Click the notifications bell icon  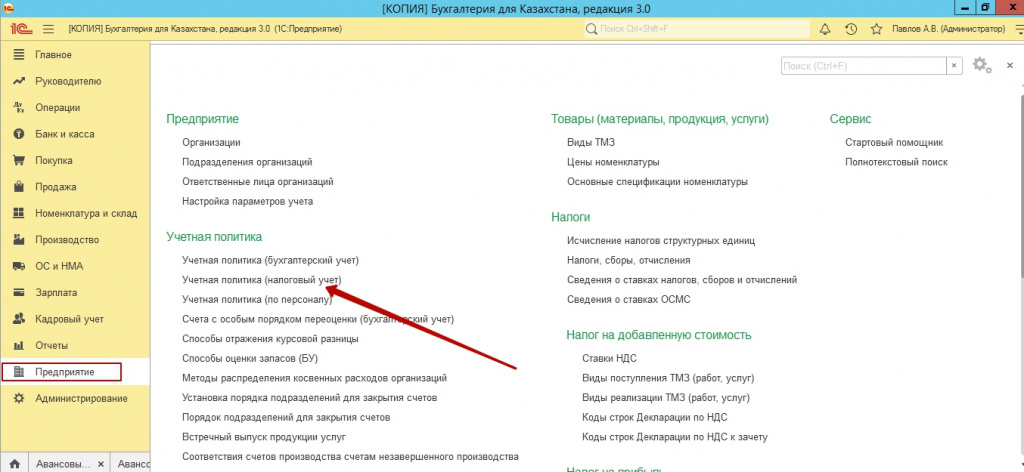(x=825, y=29)
